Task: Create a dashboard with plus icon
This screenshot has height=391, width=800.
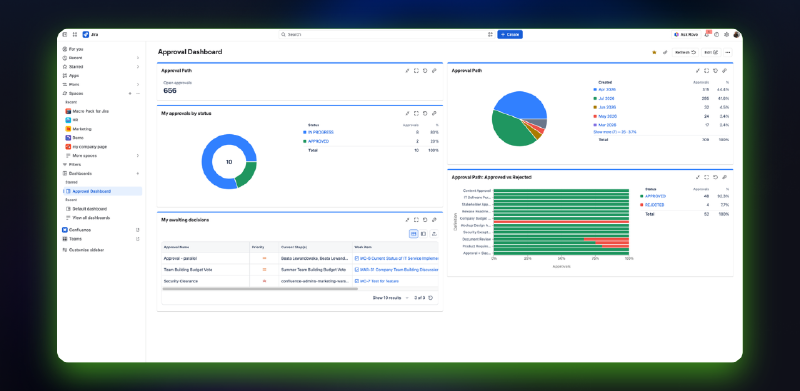Action: point(138,174)
